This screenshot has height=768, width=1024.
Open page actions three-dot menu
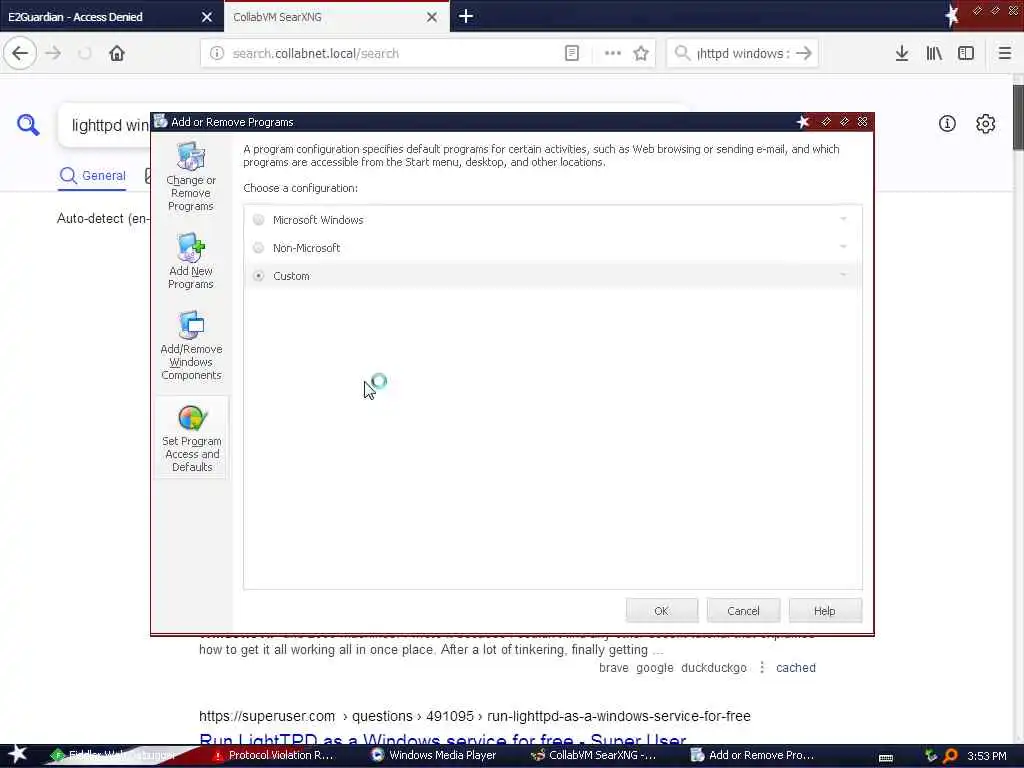613,54
